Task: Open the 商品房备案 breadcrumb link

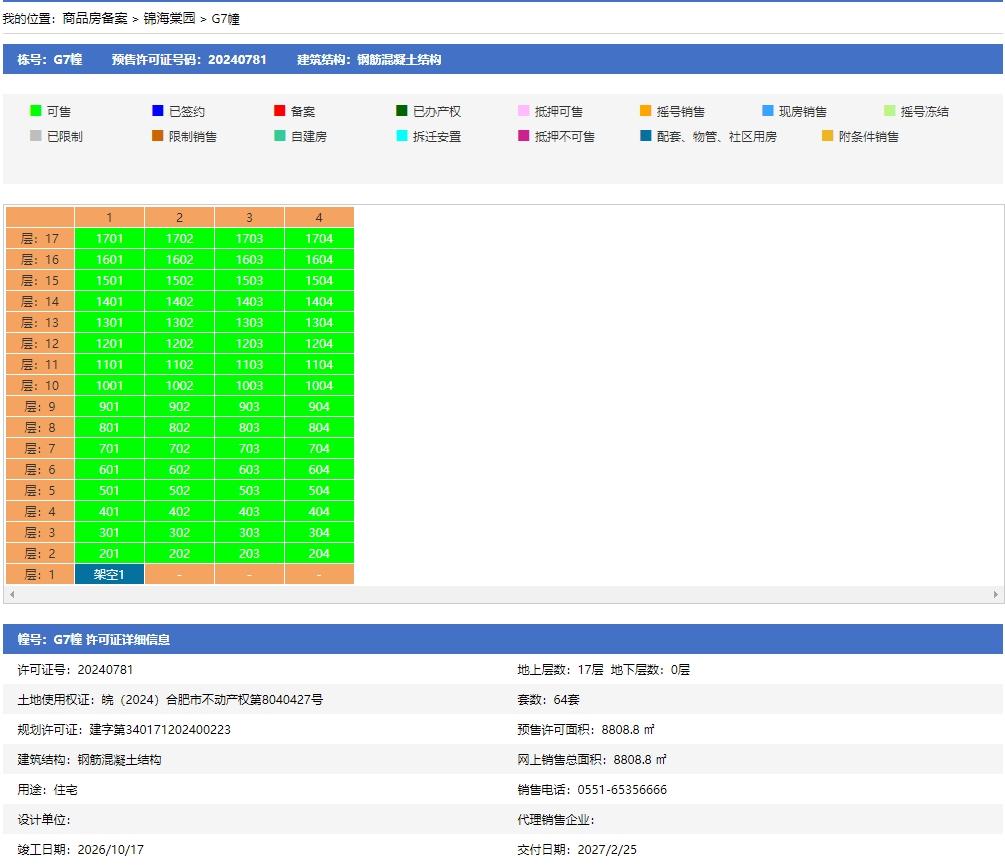Action: 95,19
